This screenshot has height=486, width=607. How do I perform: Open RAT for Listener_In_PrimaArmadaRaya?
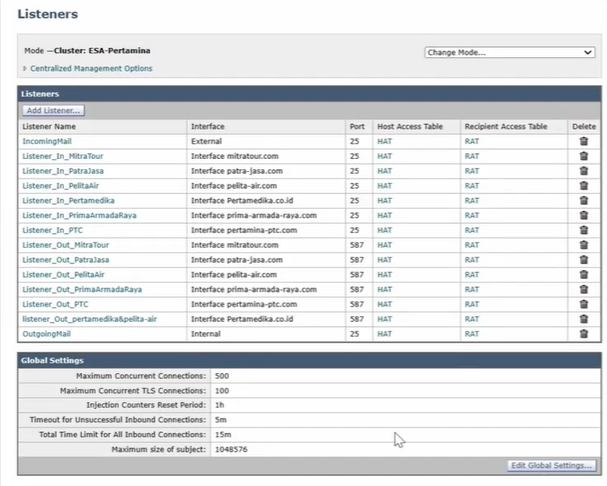coord(472,215)
